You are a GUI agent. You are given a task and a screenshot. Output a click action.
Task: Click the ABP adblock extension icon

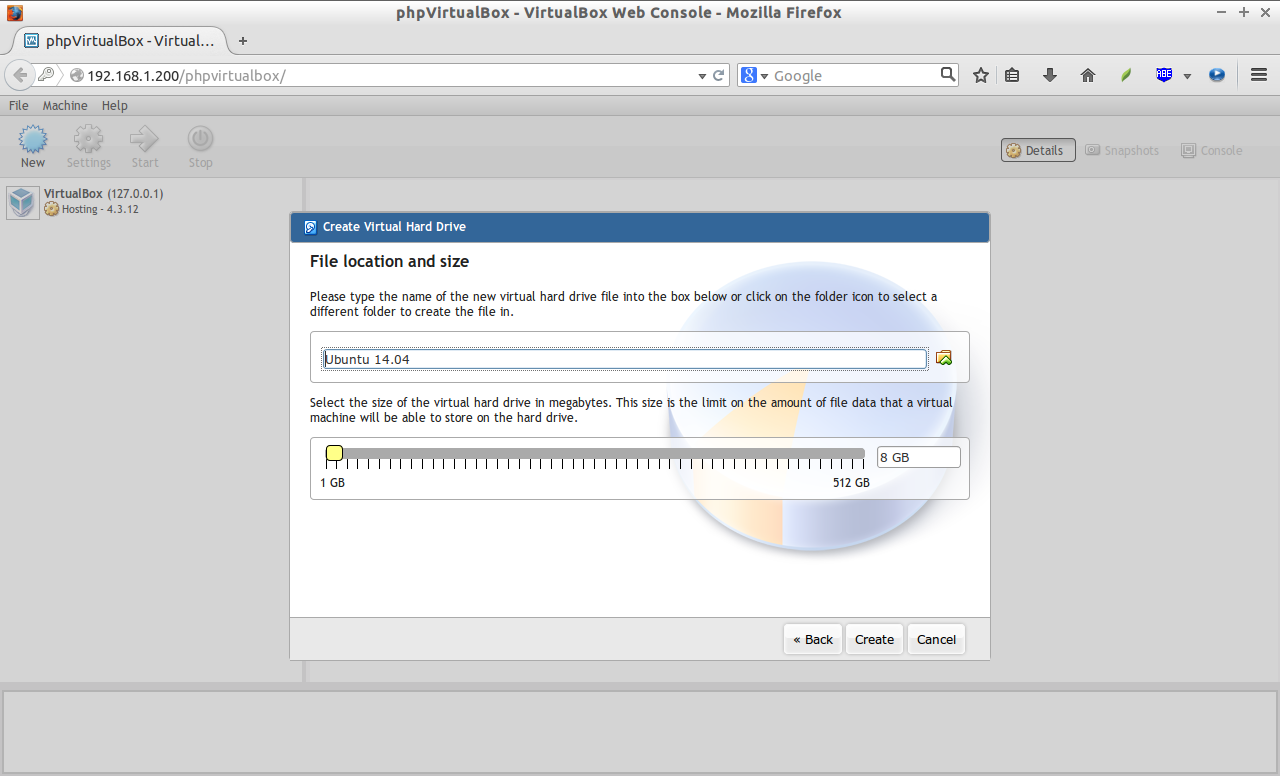(1164, 75)
